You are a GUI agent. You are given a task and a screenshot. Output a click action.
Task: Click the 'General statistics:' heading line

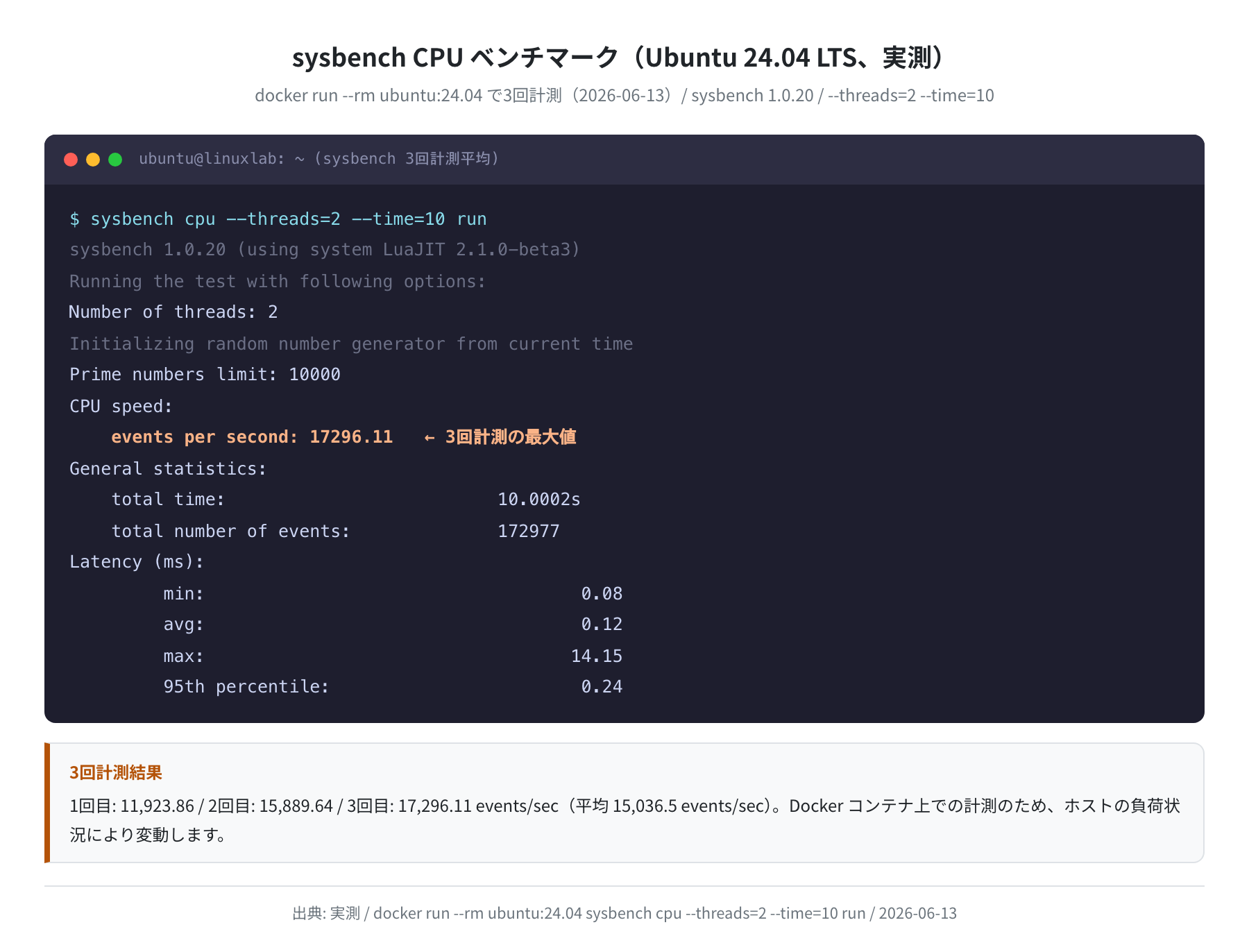[168, 469]
